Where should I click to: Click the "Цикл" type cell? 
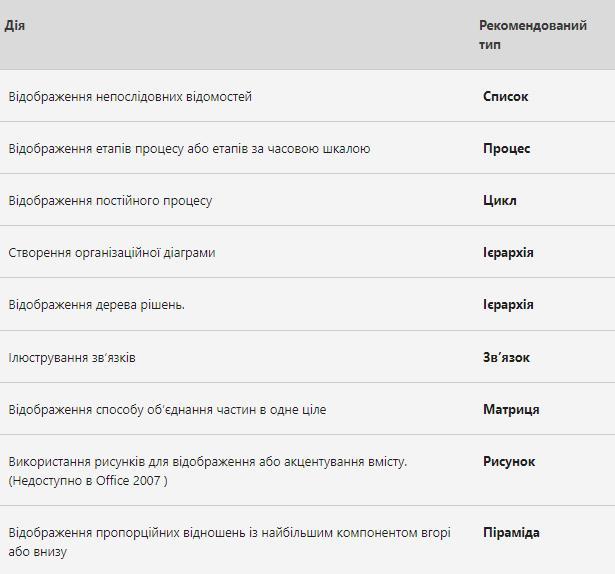point(499,201)
